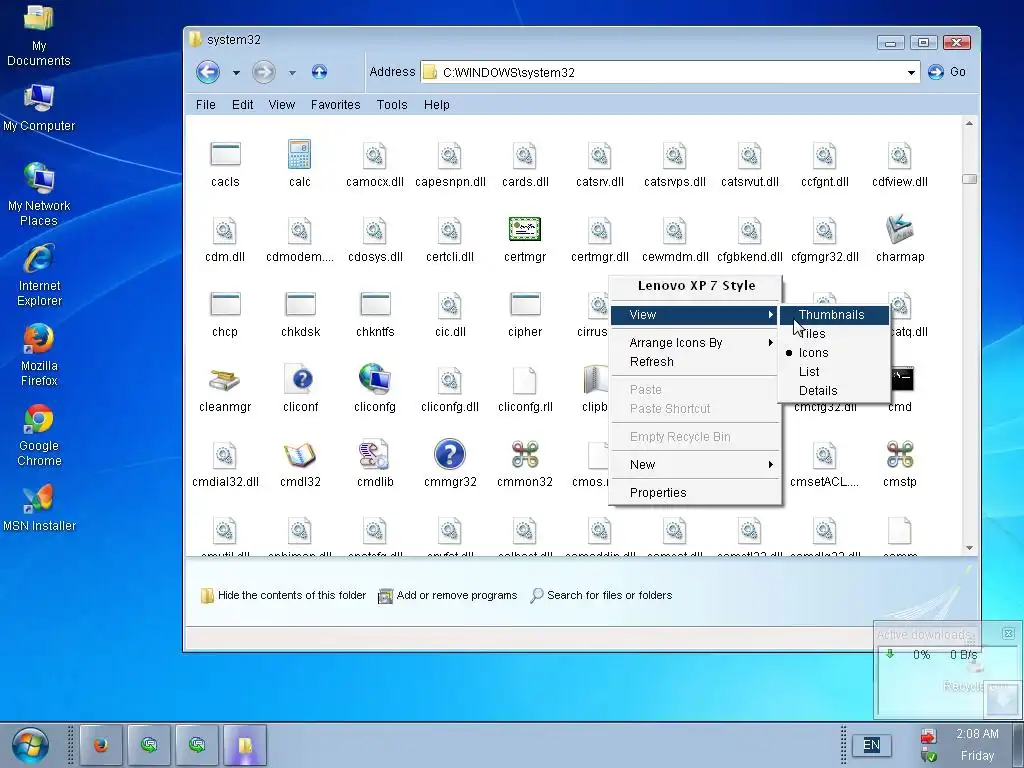Image resolution: width=1024 pixels, height=768 pixels.
Task: Choose Thumbnails view option
Action: pos(834,315)
